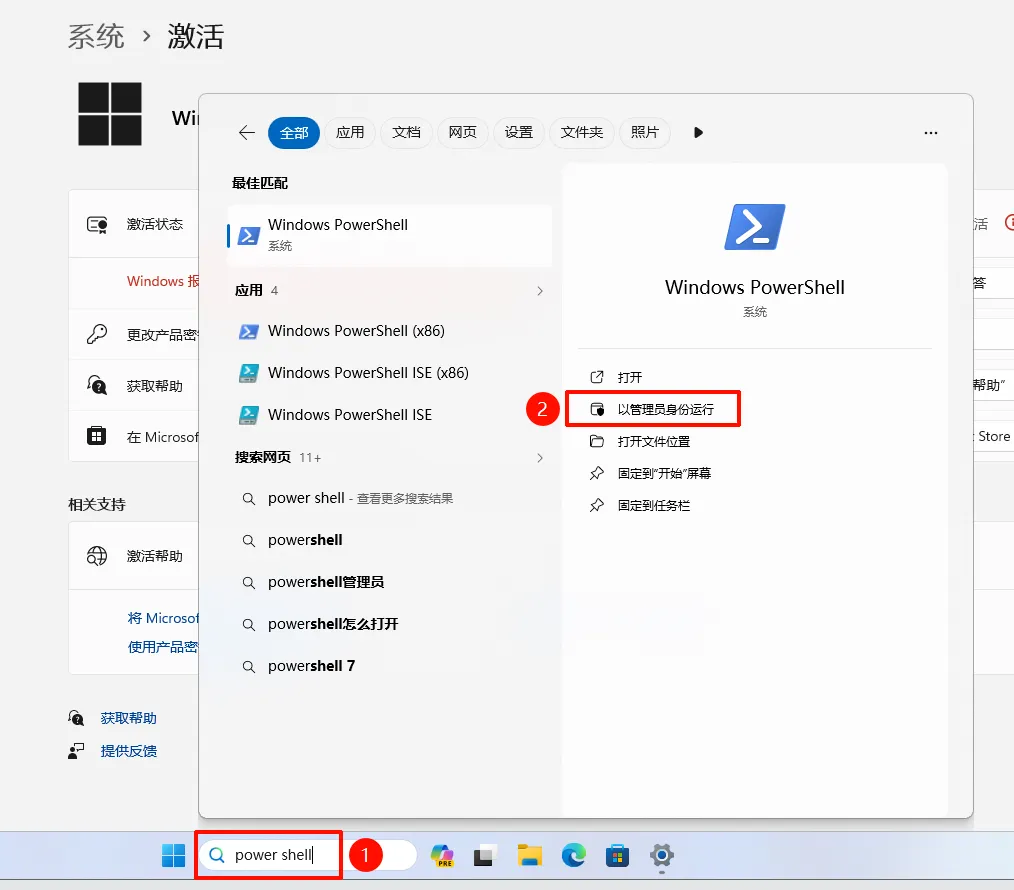Open Windows PowerShell (x86) result

(390, 331)
